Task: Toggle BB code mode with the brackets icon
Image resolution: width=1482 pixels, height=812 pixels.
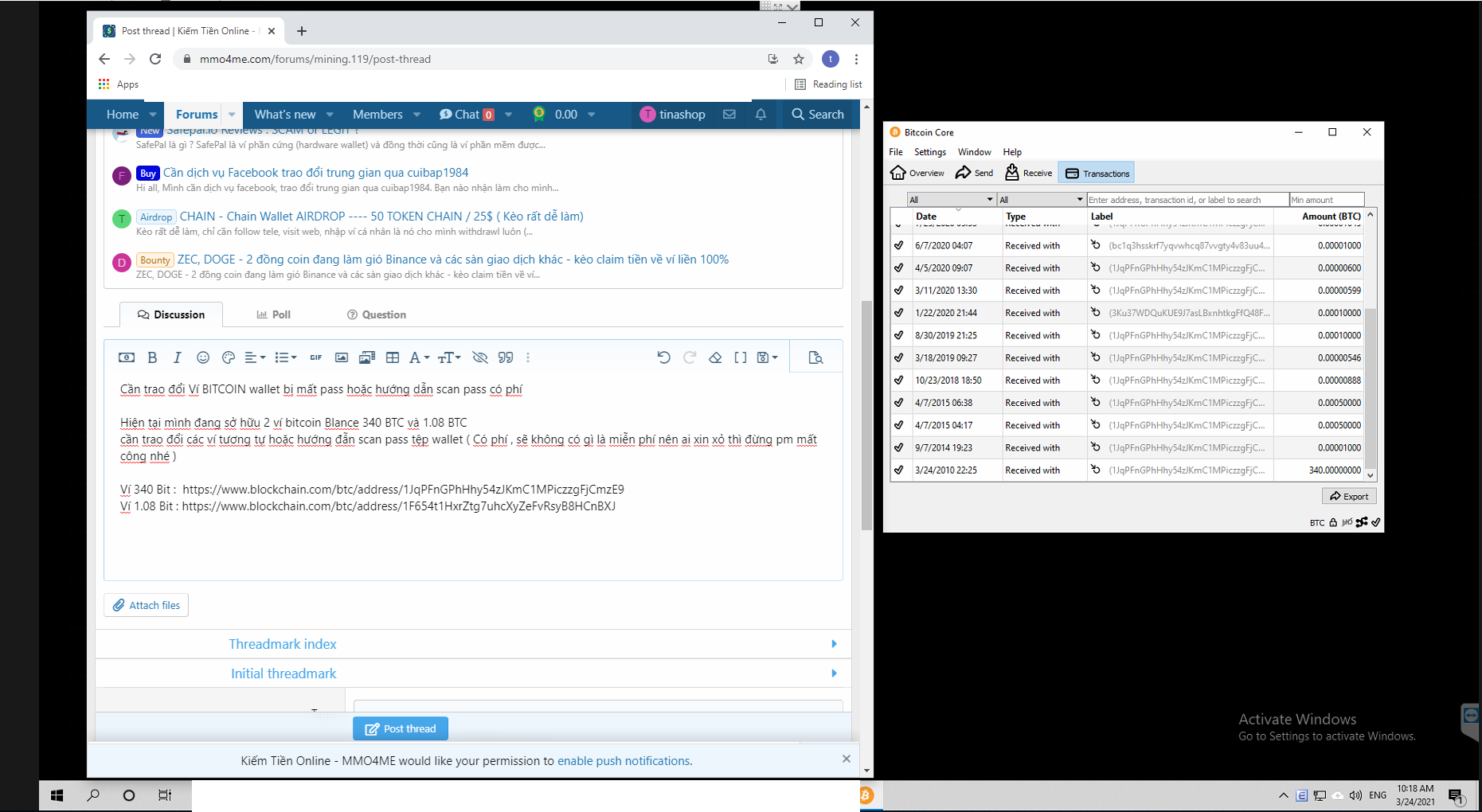Action: (x=741, y=358)
